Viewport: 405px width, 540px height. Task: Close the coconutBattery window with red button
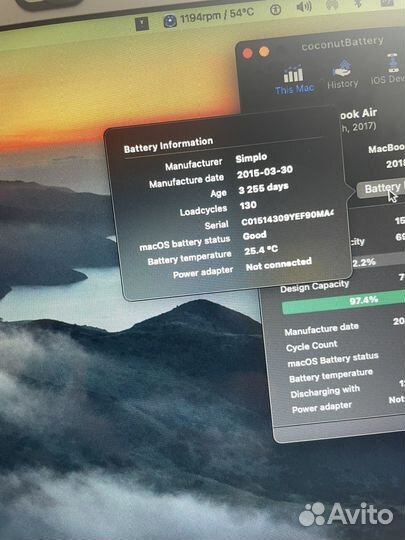tap(247, 54)
